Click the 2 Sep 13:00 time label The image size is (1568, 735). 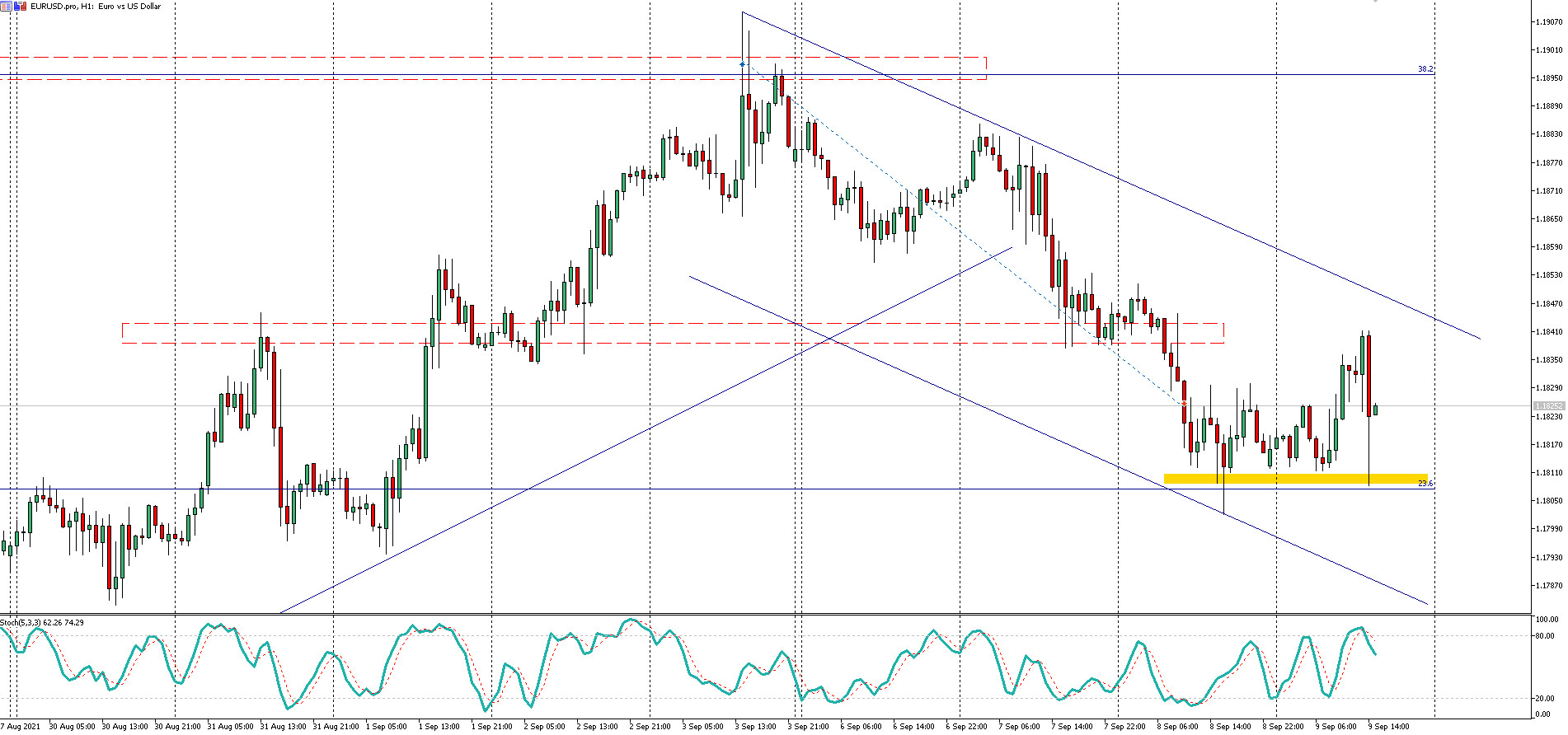597,726
